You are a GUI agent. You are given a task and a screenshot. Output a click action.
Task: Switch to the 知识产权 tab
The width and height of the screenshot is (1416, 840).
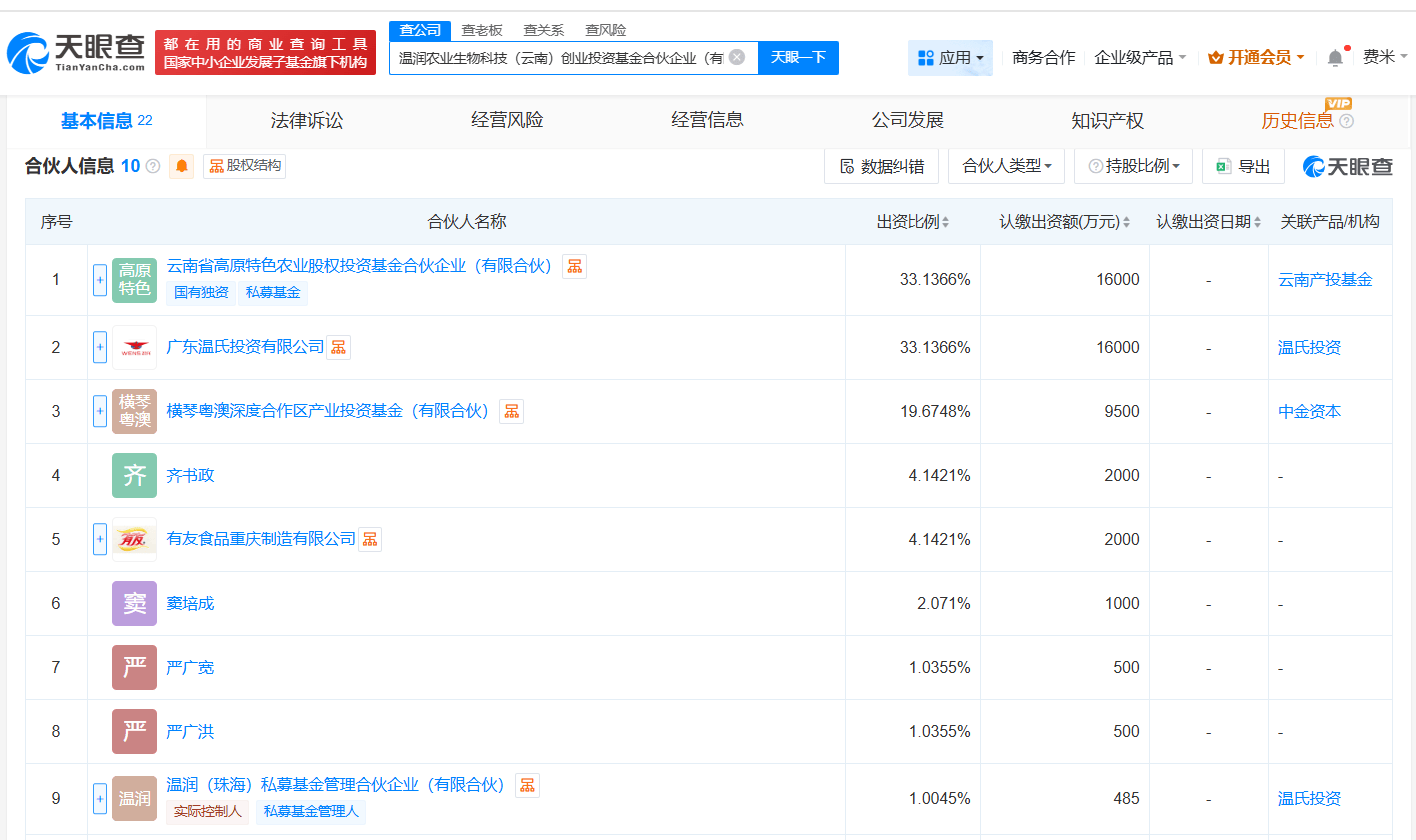pyautogui.click(x=1107, y=121)
